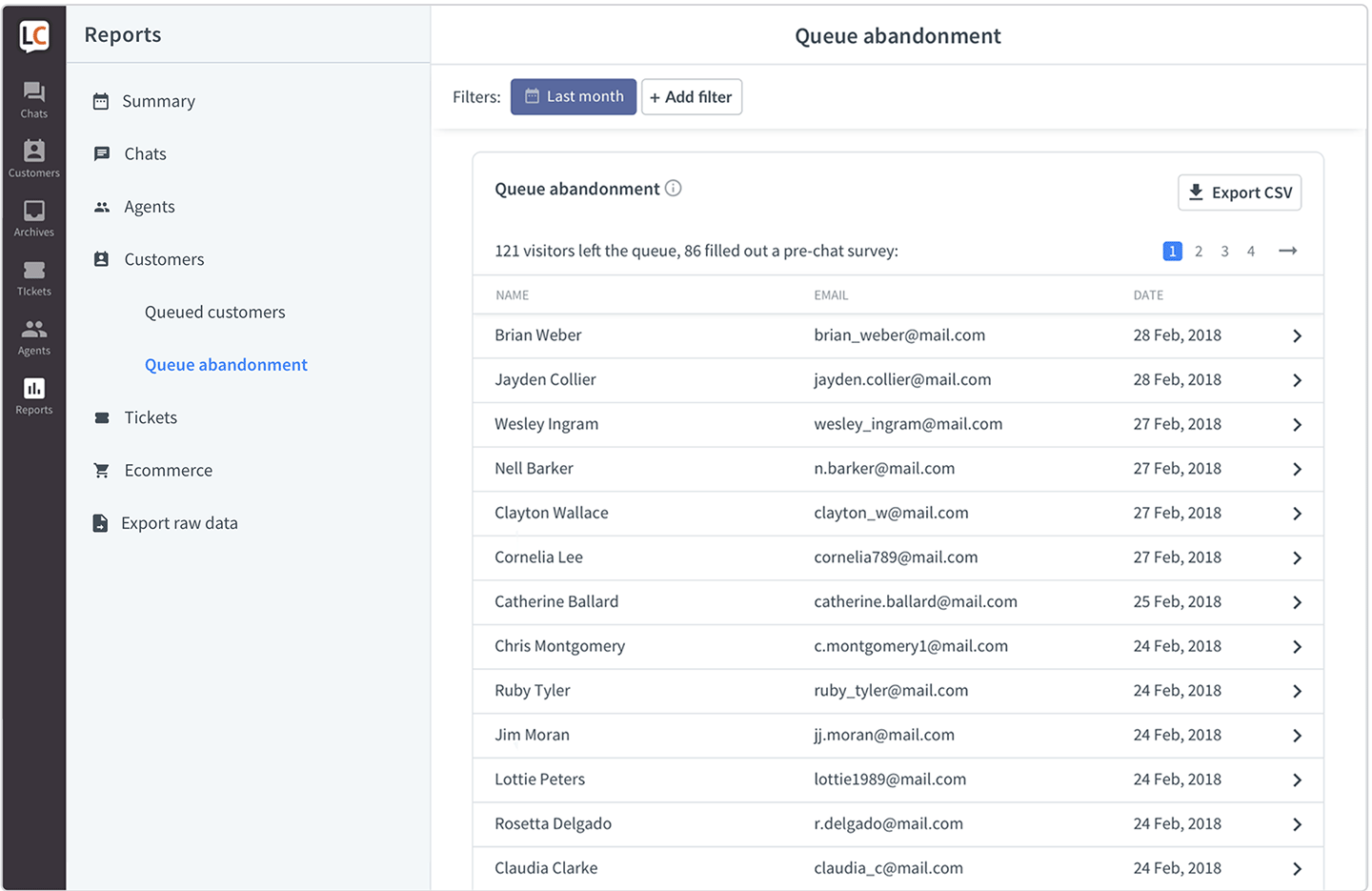Open the Queued customers report
This screenshot has height=891, width=1372.
[x=214, y=312]
